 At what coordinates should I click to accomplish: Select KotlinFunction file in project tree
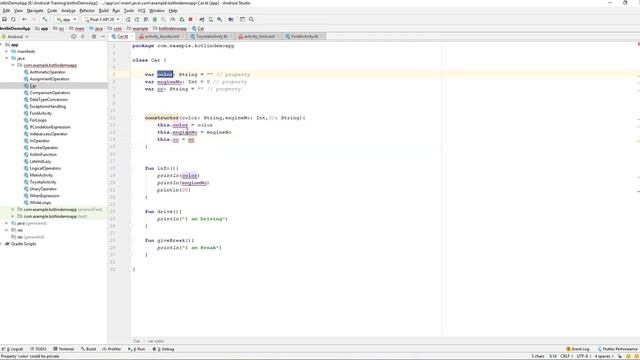click(43, 155)
